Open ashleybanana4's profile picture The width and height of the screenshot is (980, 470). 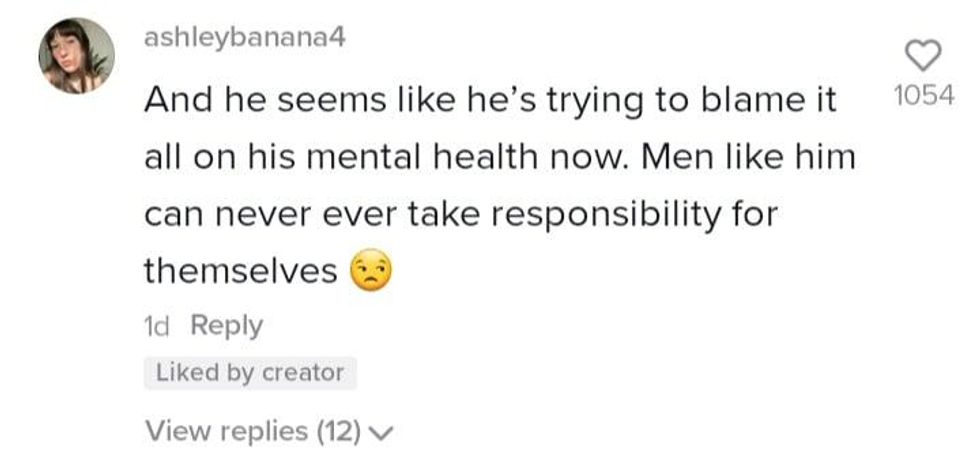[76, 56]
